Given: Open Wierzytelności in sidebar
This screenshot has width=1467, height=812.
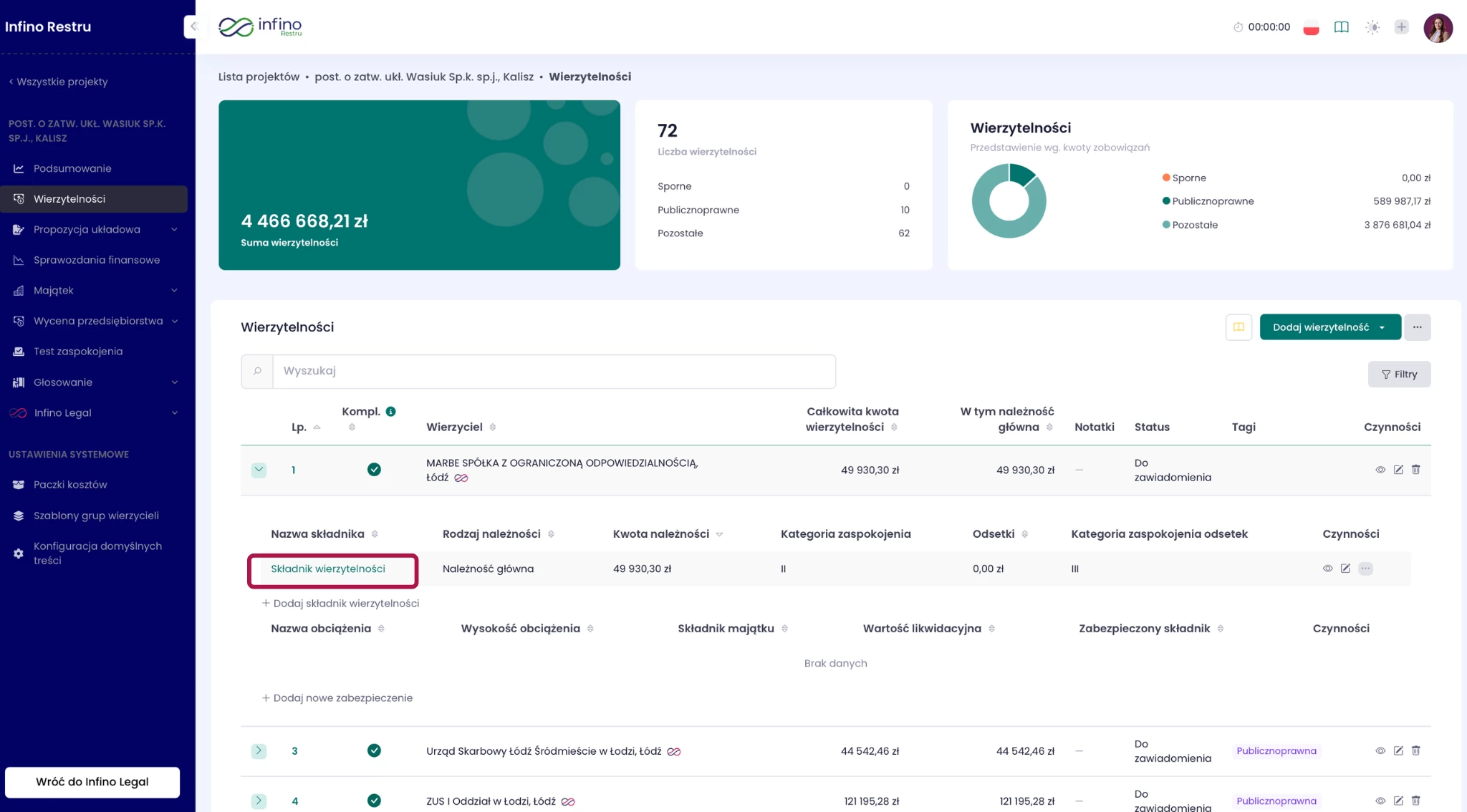Looking at the screenshot, I should (x=94, y=199).
